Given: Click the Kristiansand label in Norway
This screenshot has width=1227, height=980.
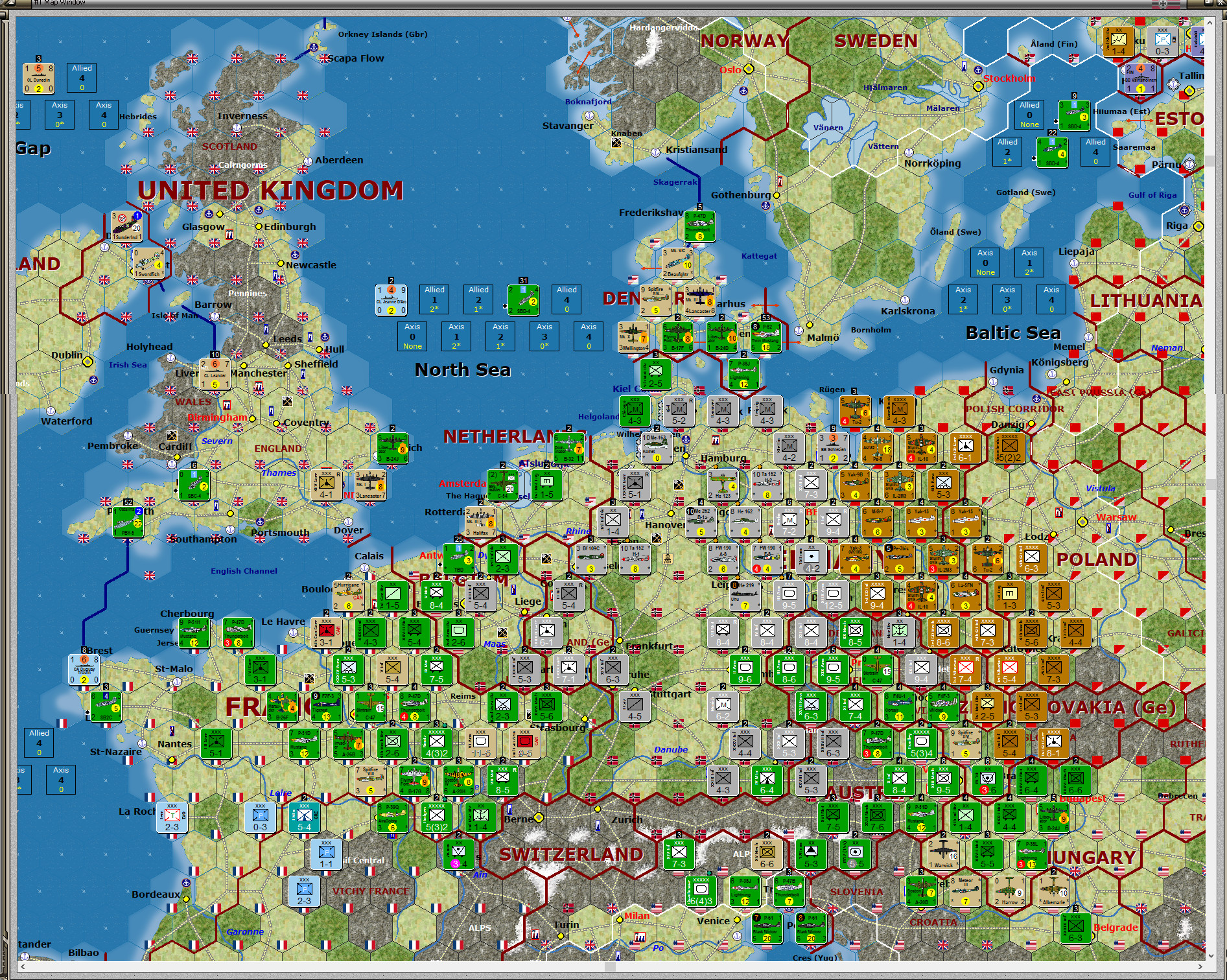Looking at the screenshot, I should 696,150.
